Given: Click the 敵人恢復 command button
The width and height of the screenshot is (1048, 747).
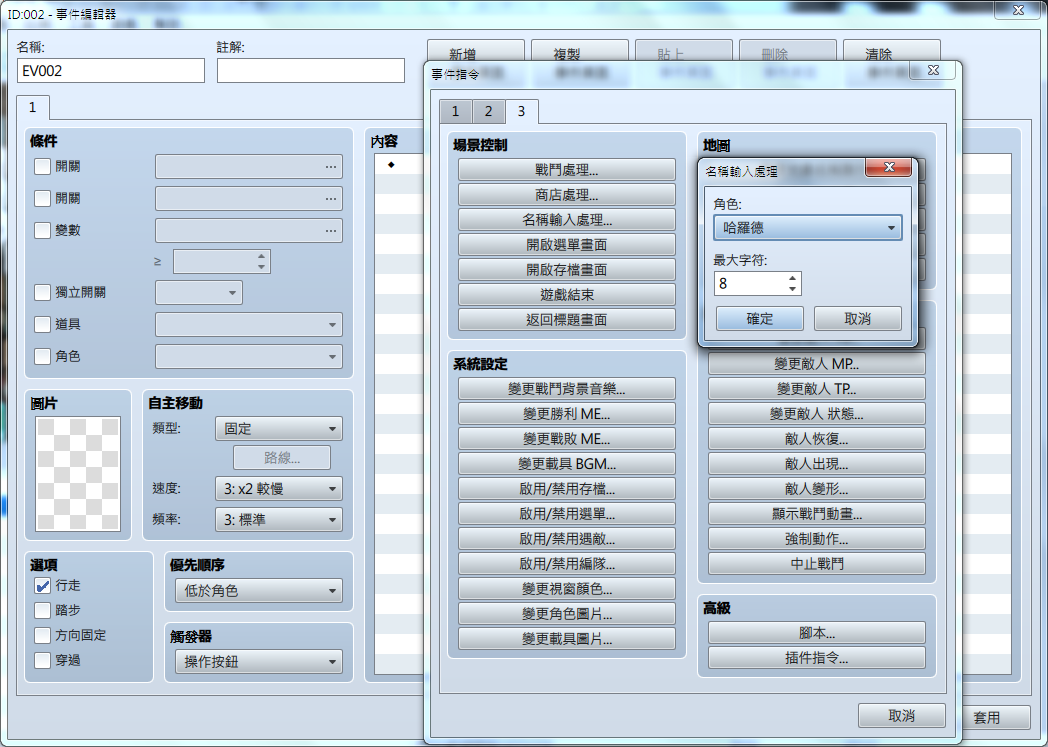Looking at the screenshot, I should (x=817, y=439).
